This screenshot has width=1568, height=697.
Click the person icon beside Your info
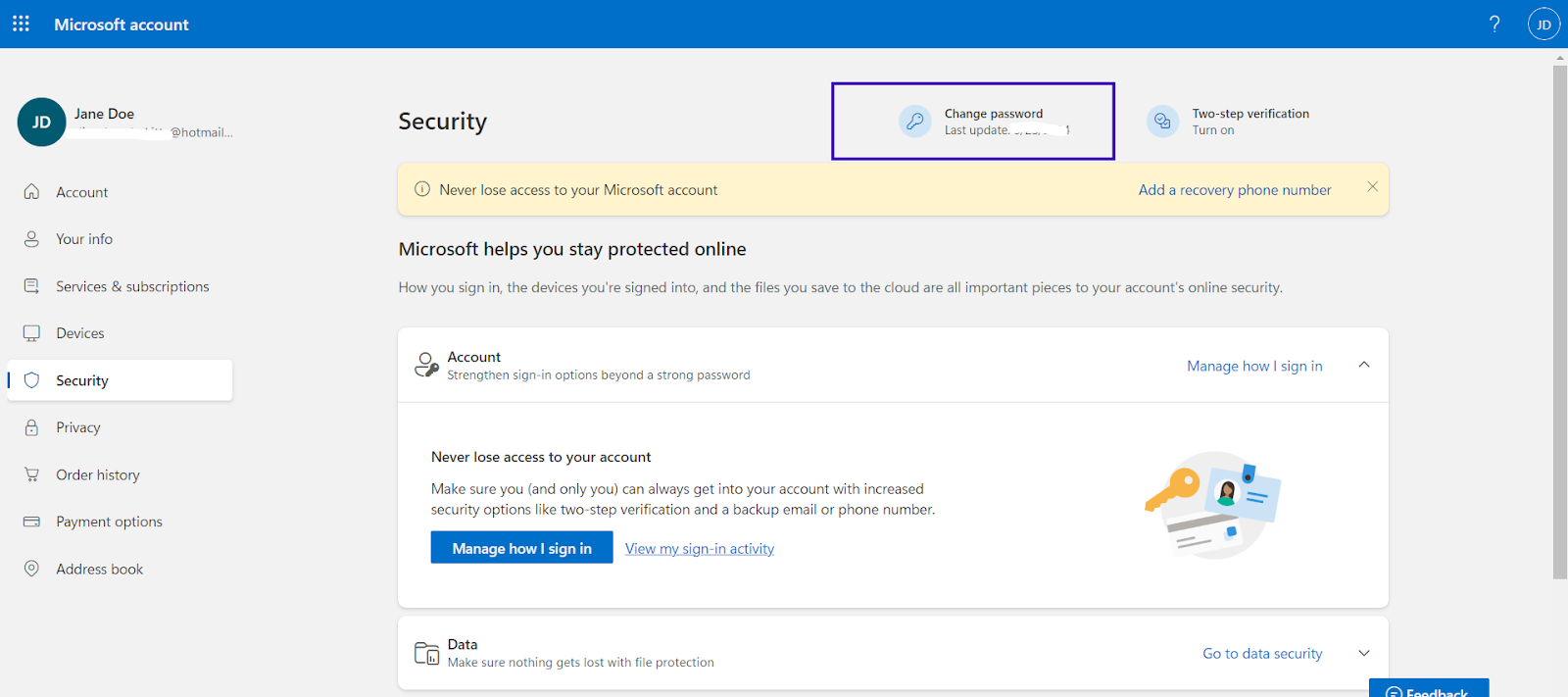(x=31, y=239)
